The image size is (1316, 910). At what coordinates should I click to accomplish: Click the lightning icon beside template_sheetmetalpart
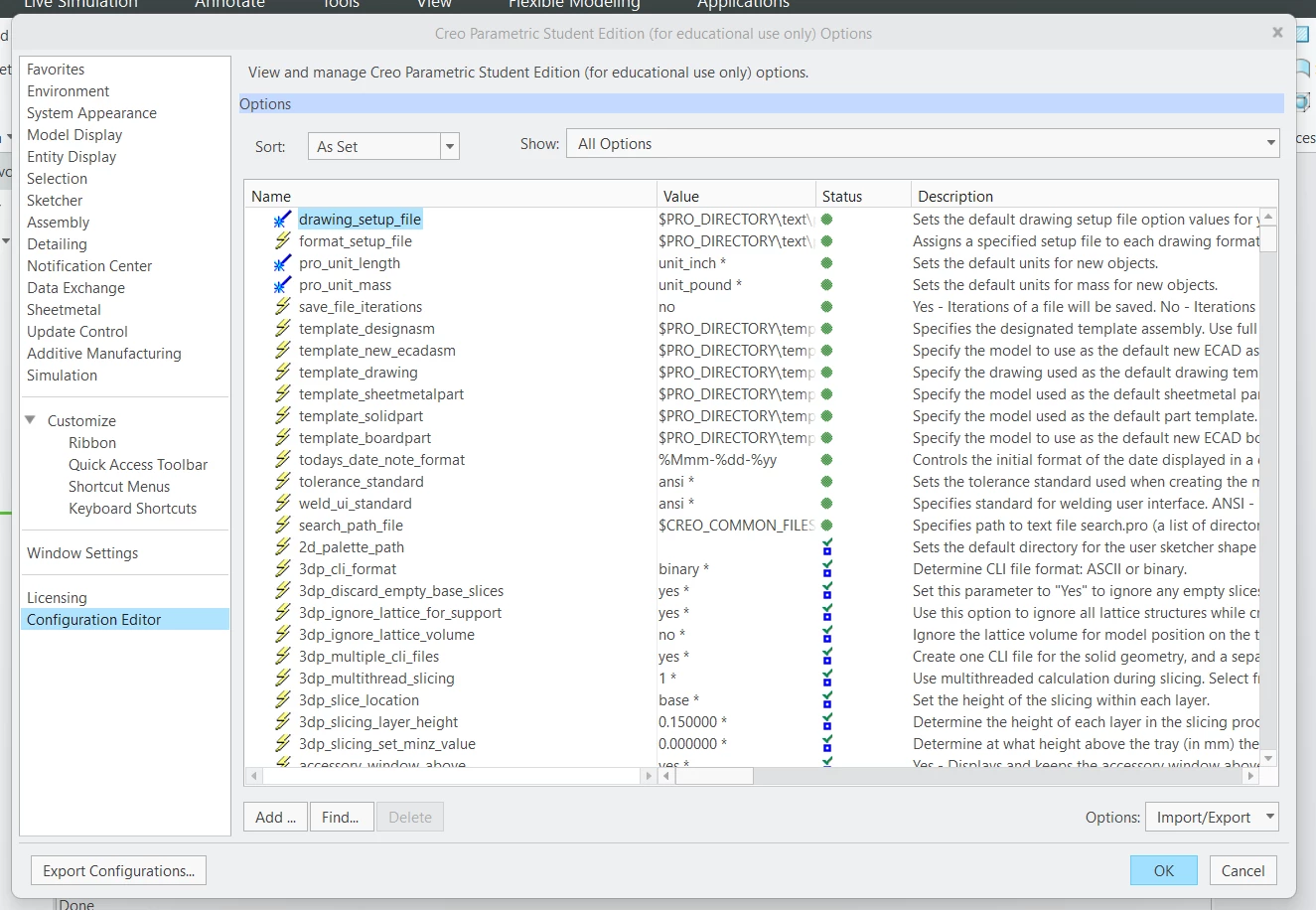pyautogui.click(x=283, y=394)
